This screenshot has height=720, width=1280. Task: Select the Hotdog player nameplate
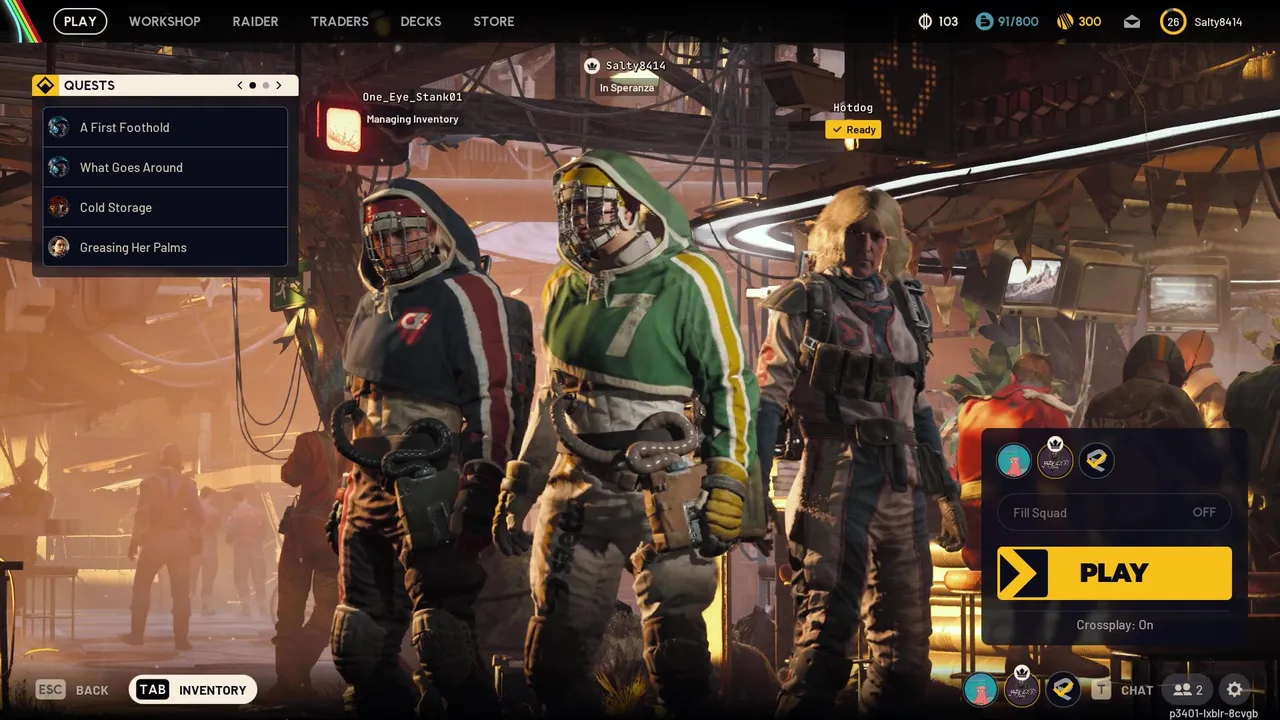pyautogui.click(x=853, y=108)
